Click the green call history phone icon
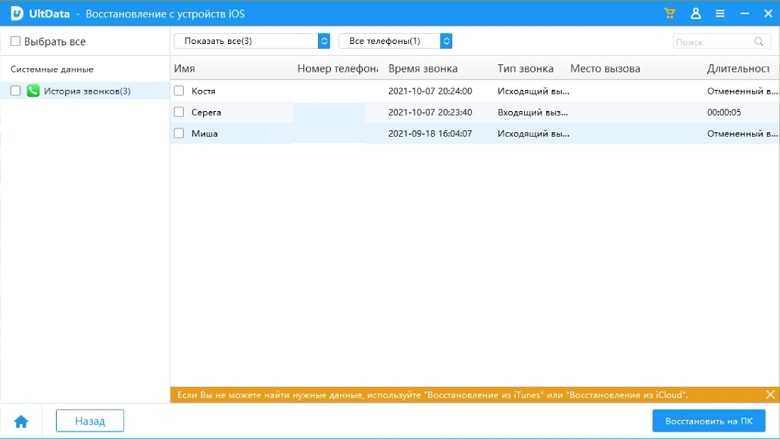 click(33, 91)
